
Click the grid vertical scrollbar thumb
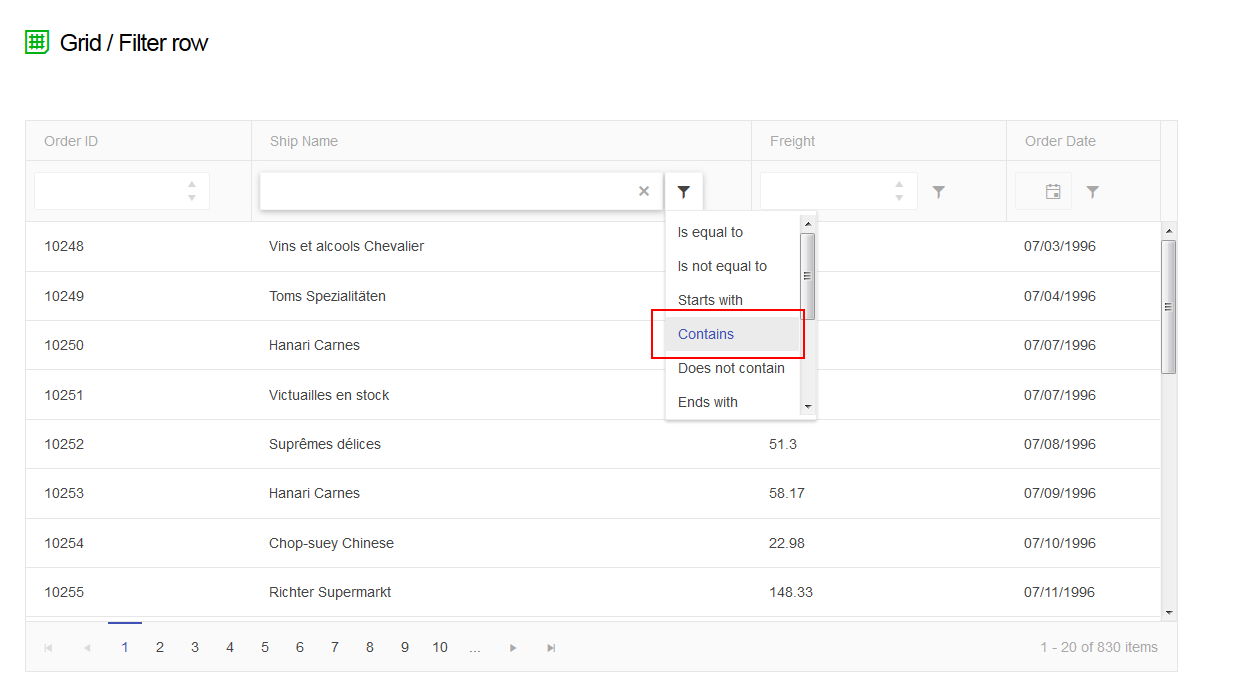point(1168,306)
